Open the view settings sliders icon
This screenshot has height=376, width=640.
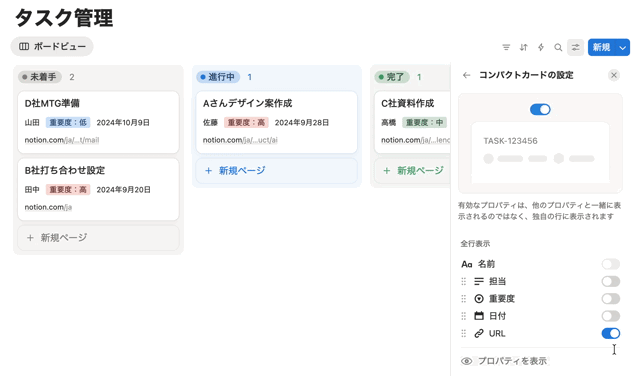(x=576, y=47)
